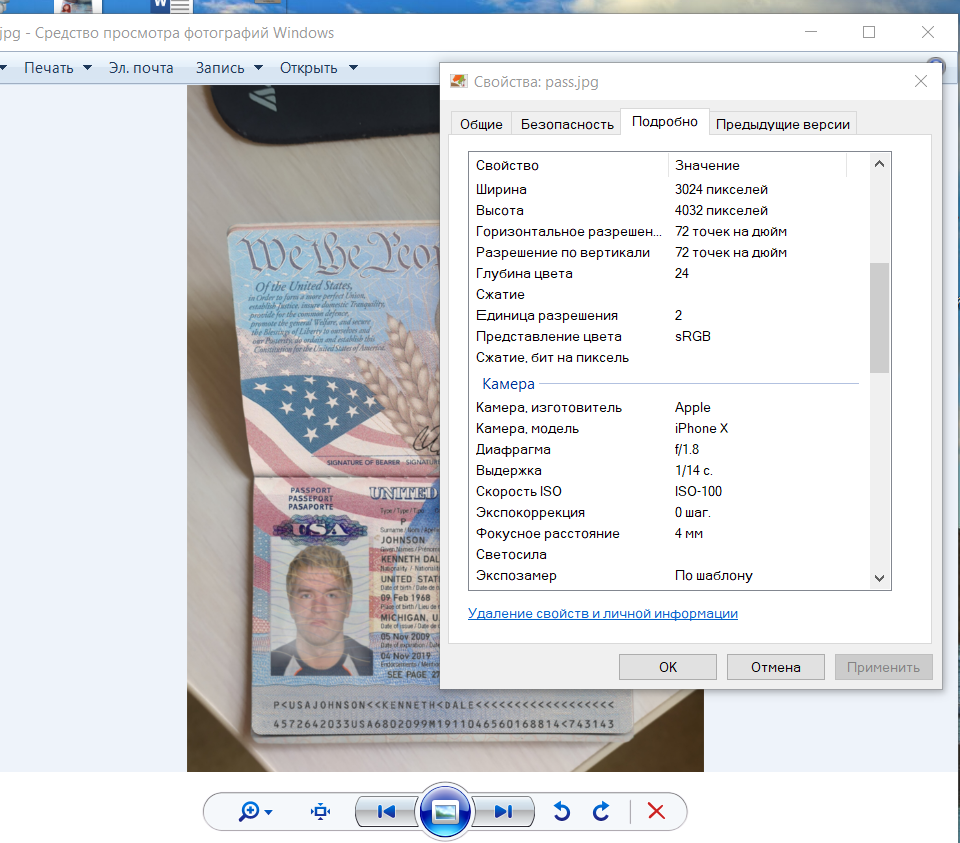Click the Удаление свойств и личной информации link
Image resolution: width=960 pixels, height=843 pixels.
[x=603, y=613]
